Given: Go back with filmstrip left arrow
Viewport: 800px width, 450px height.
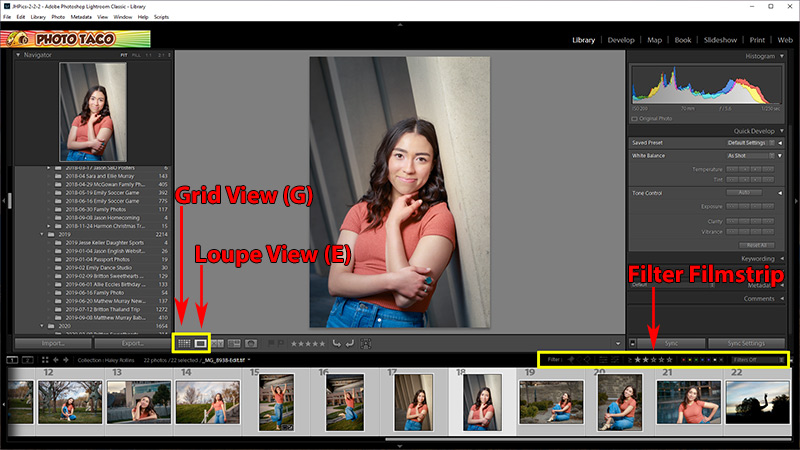Looking at the screenshot, I should click(54, 359).
